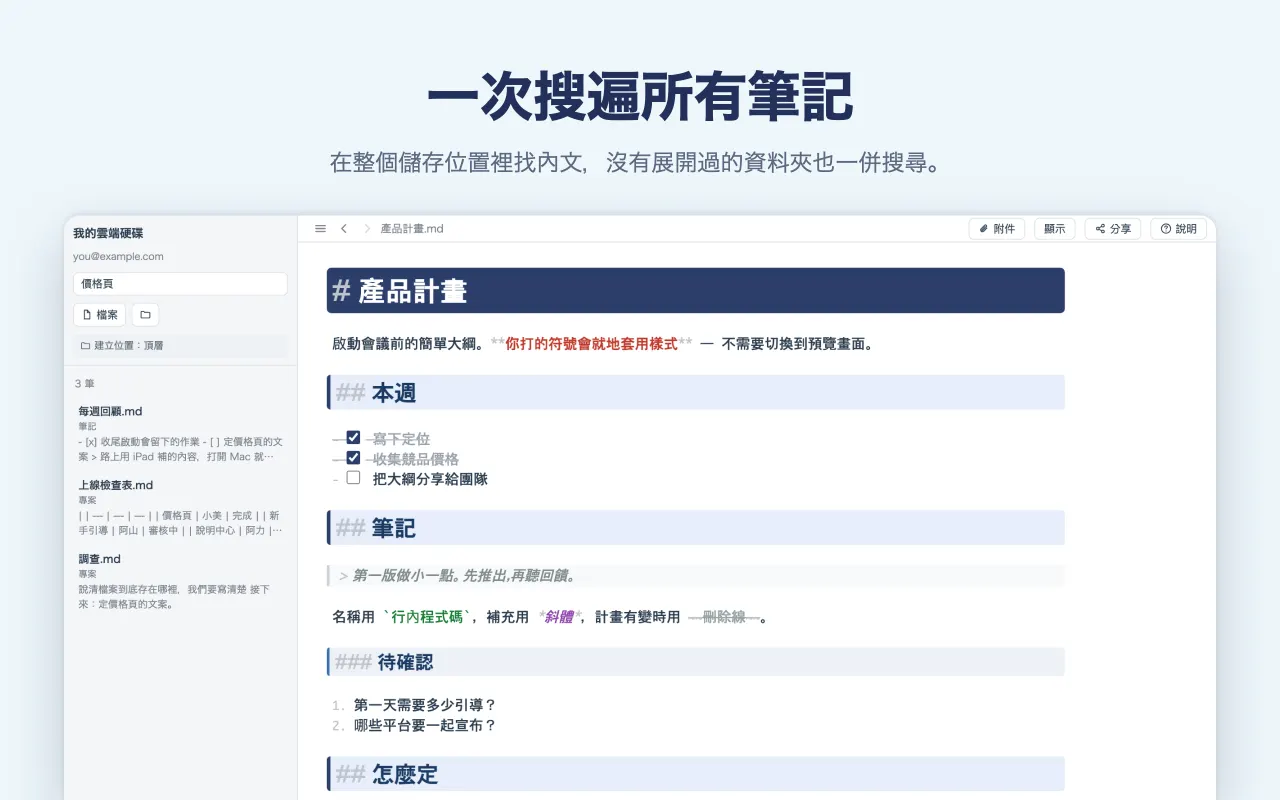
Task: Open search result 調查.md
Action: point(180,581)
